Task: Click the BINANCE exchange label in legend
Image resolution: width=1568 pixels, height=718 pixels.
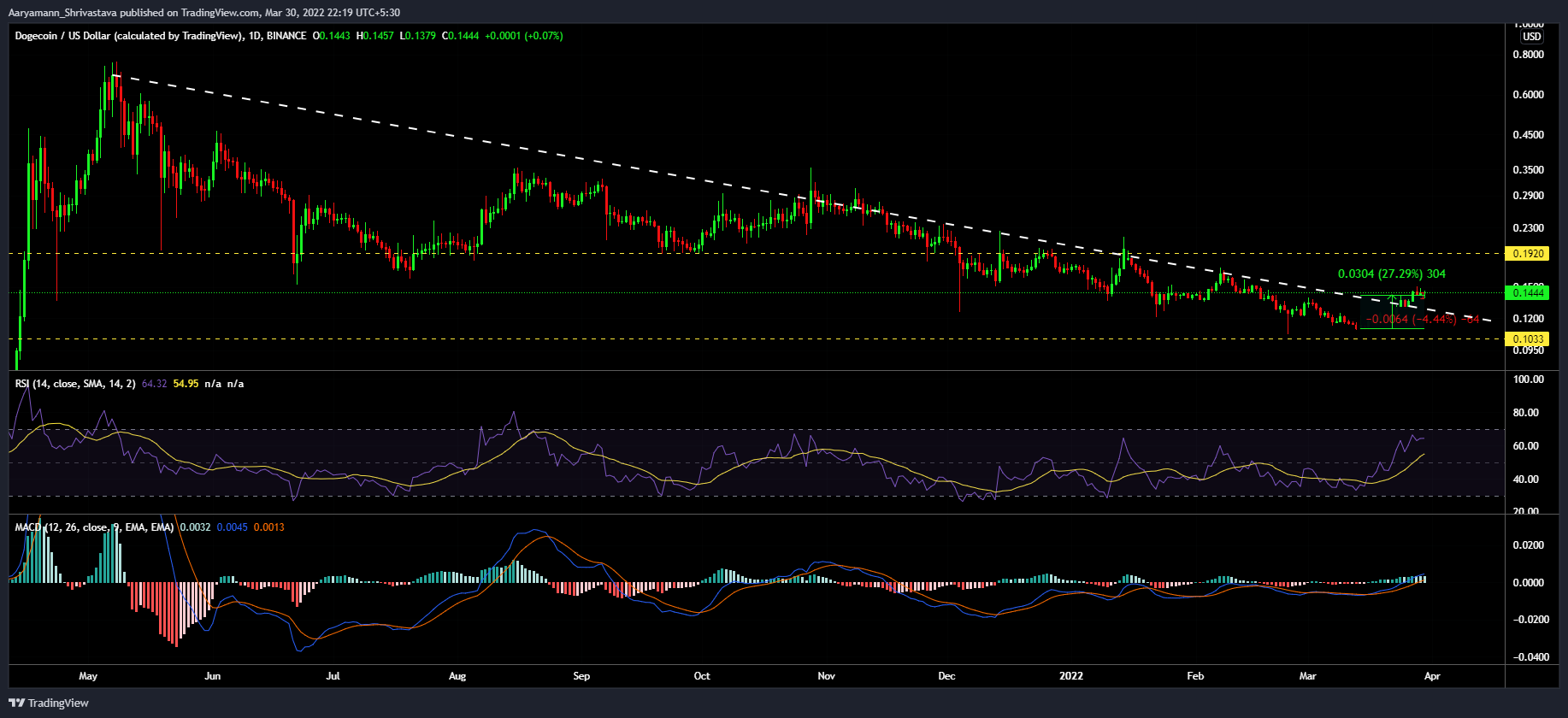Action: 286,36
